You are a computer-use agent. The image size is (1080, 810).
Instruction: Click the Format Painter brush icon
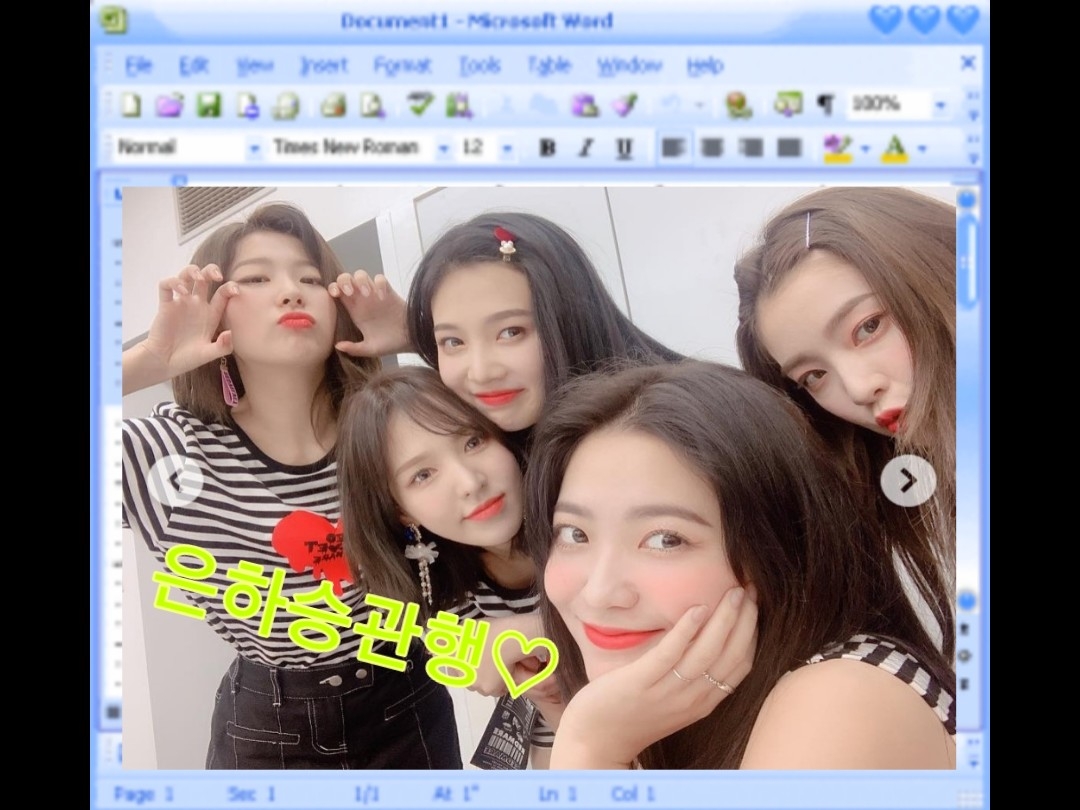(x=624, y=105)
